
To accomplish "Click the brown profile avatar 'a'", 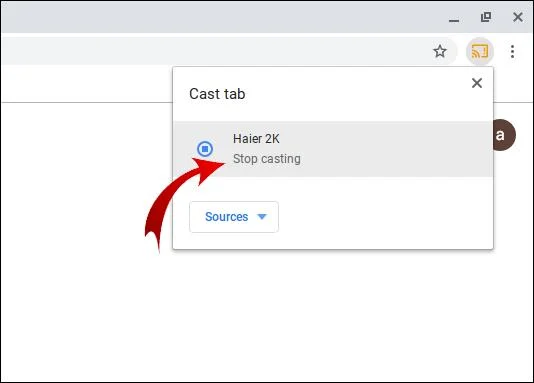I will [x=504, y=135].
